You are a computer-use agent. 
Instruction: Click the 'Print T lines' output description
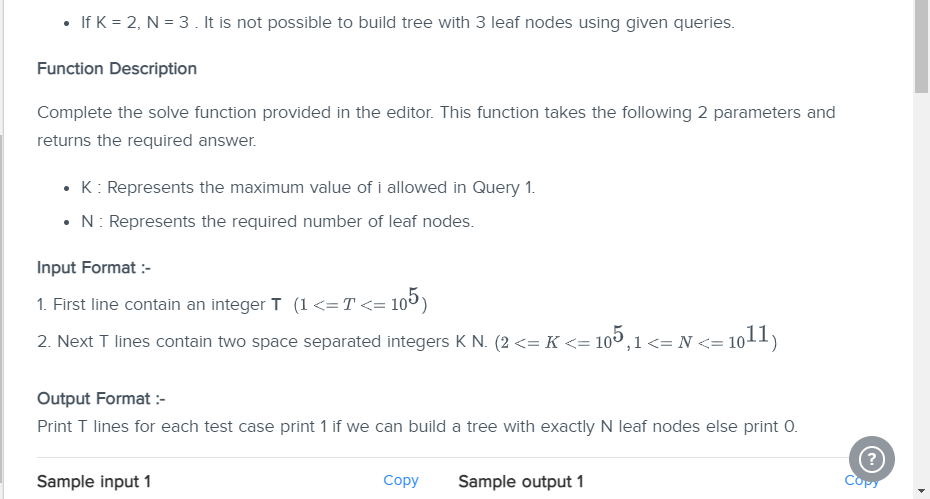tap(417, 427)
